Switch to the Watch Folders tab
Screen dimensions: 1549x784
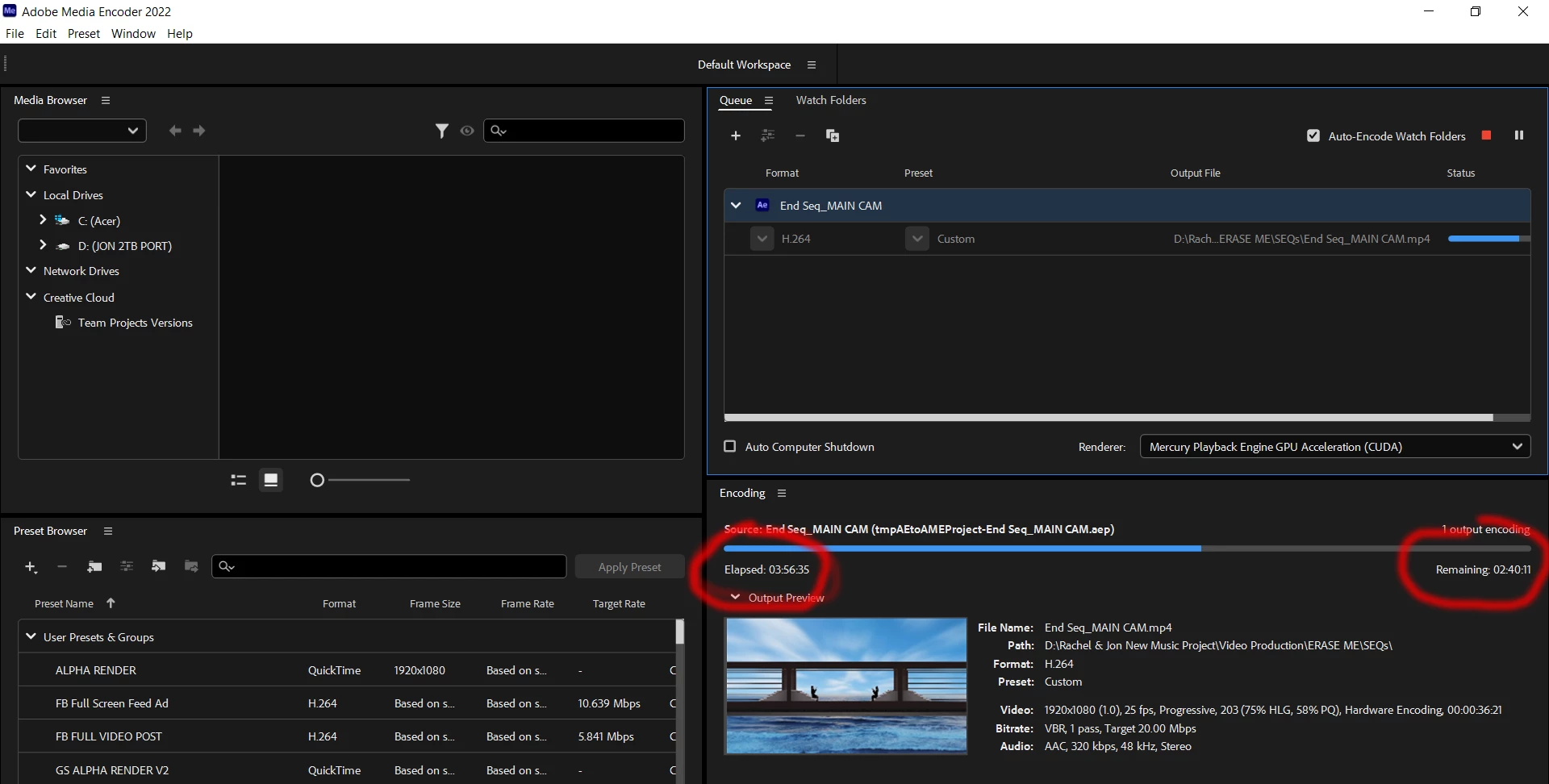pos(831,100)
